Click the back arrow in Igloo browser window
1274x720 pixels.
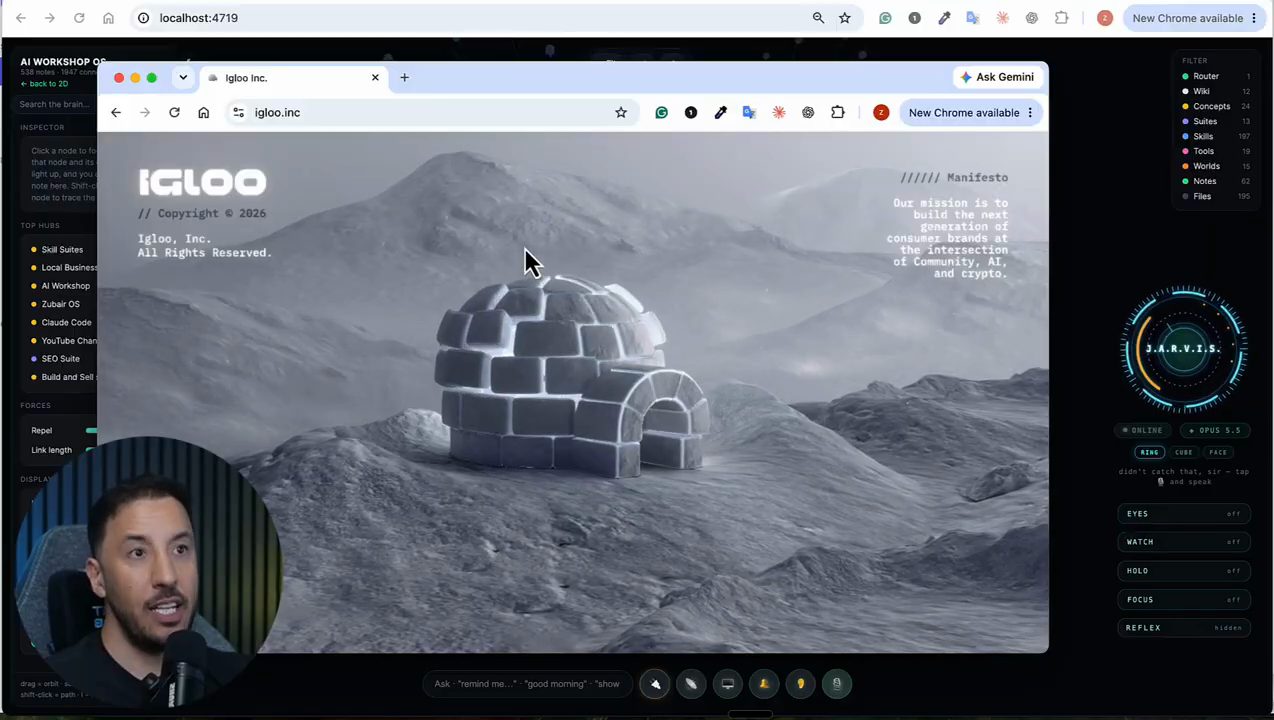[x=116, y=113]
